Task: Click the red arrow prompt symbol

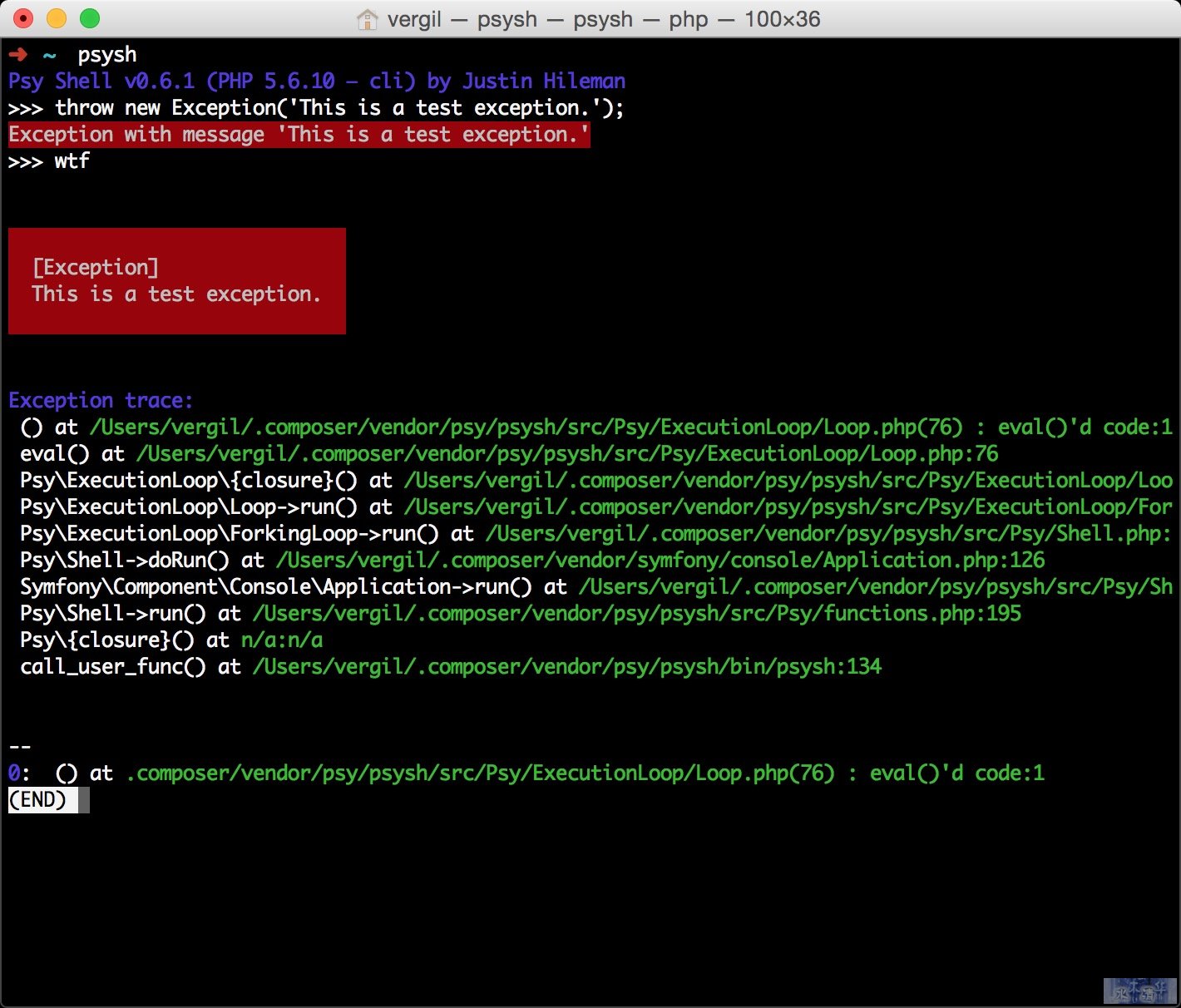Action: (17, 55)
